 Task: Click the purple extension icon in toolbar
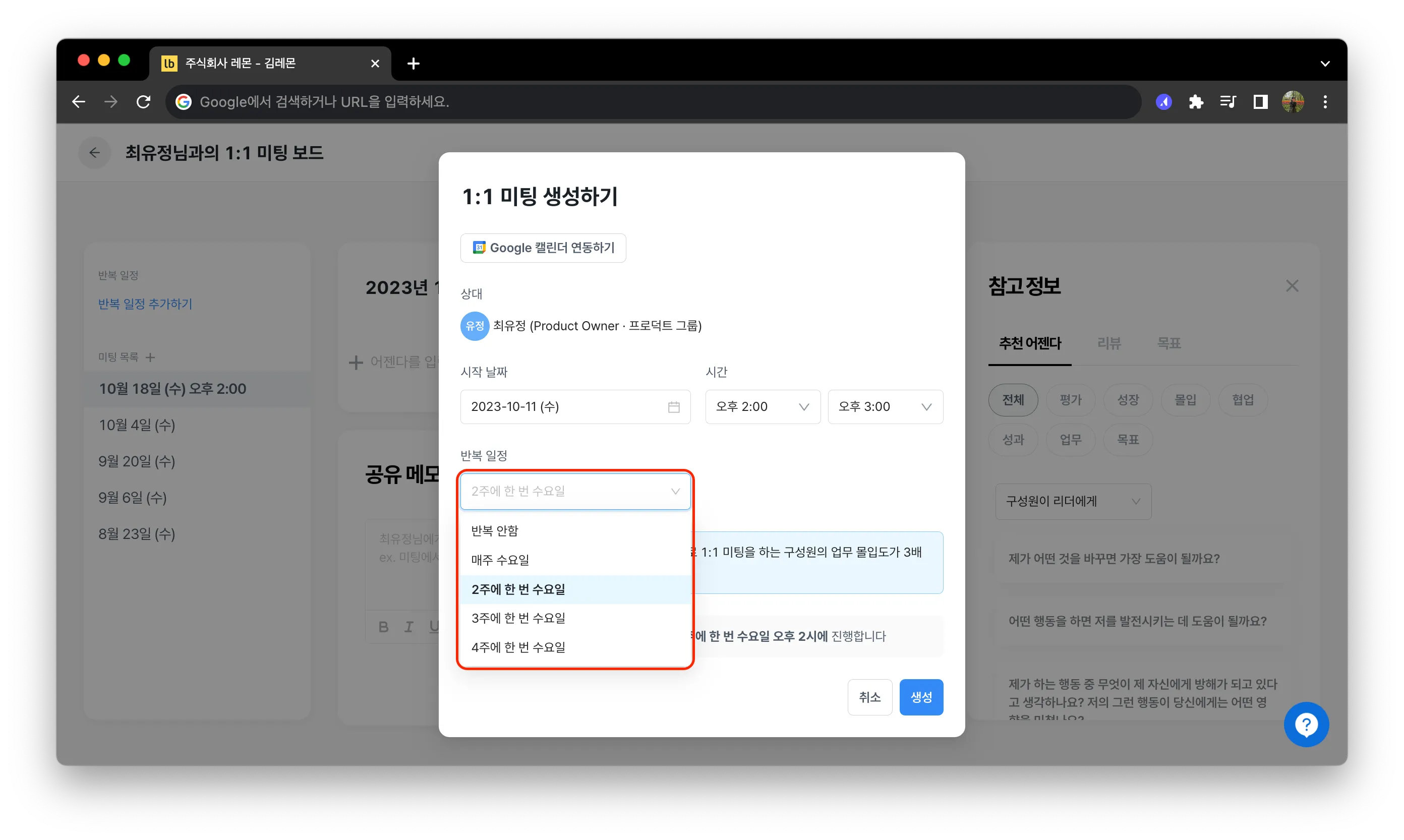[1164, 102]
